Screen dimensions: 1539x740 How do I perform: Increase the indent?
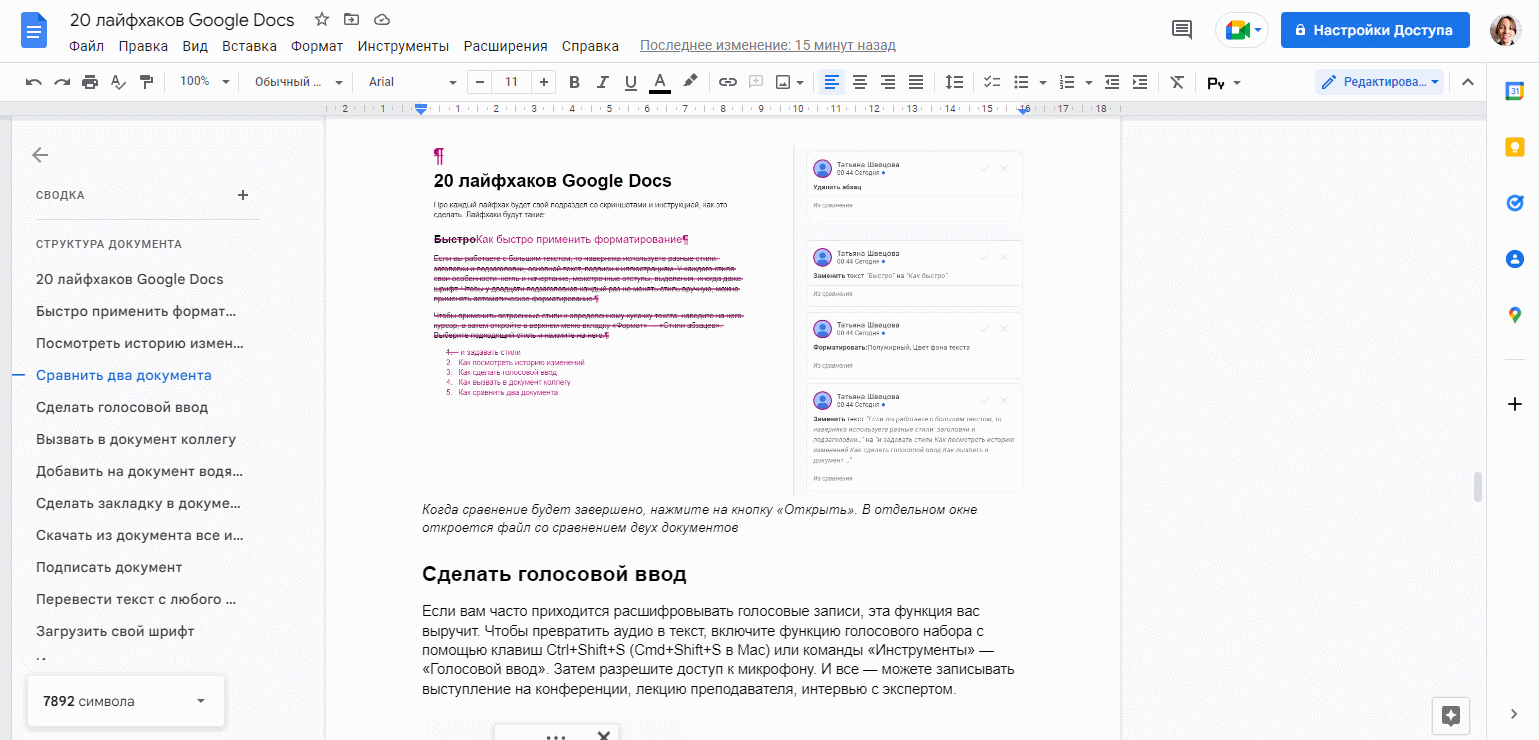click(x=1140, y=82)
